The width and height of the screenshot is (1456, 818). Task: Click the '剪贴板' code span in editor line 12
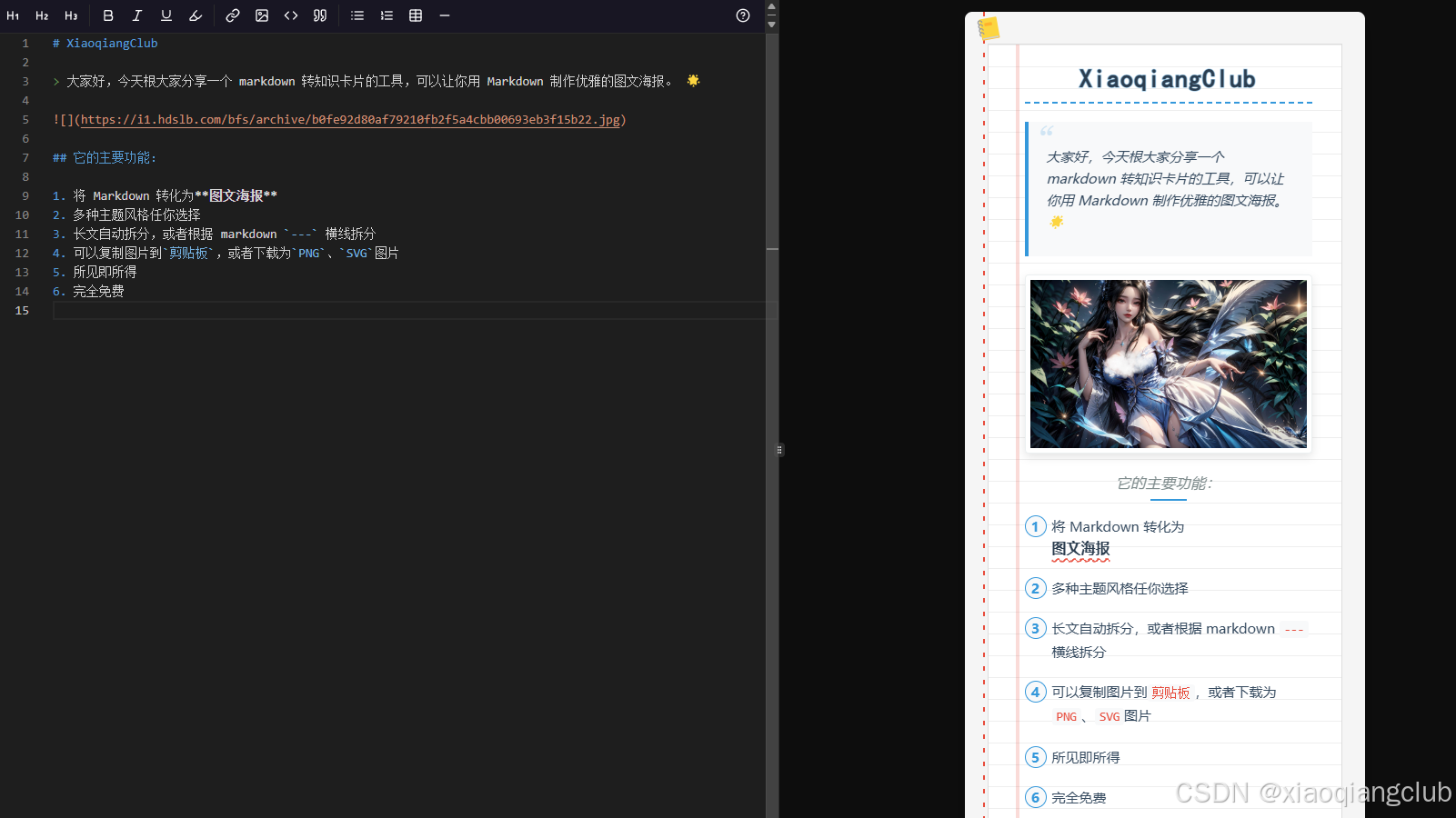click(189, 254)
